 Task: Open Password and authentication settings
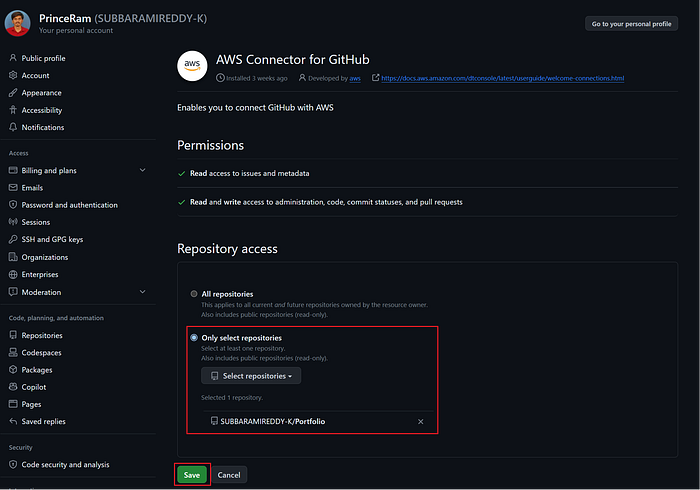(x=69, y=205)
